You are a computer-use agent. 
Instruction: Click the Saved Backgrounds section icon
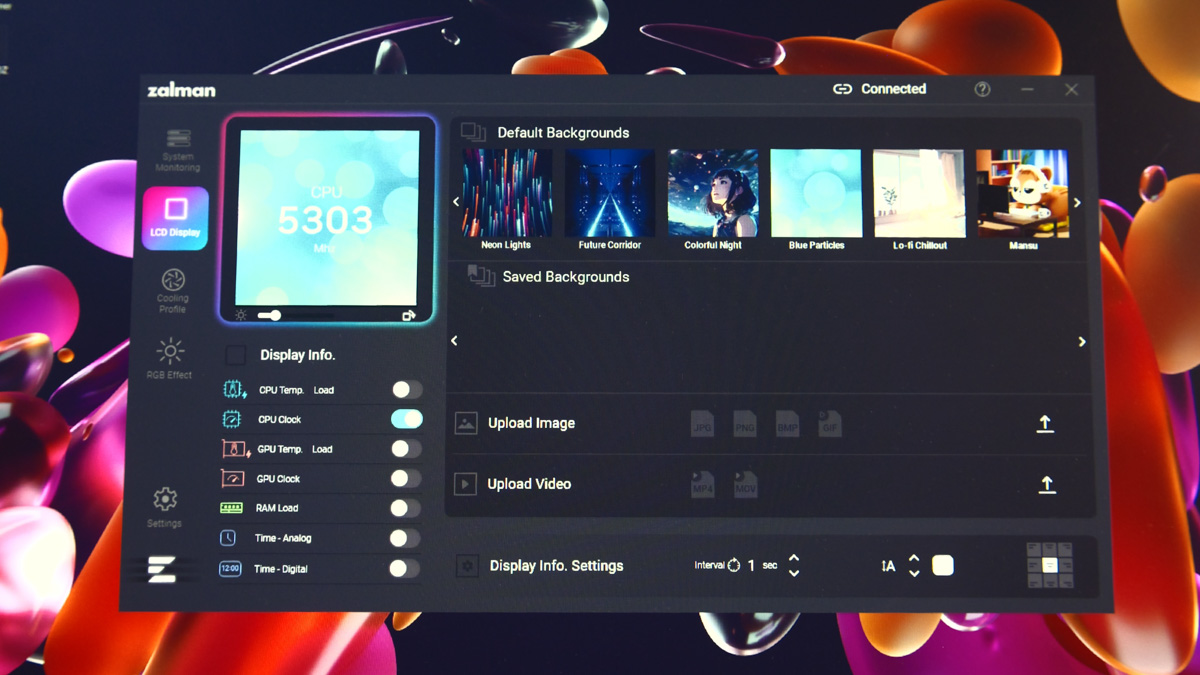click(481, 277)
